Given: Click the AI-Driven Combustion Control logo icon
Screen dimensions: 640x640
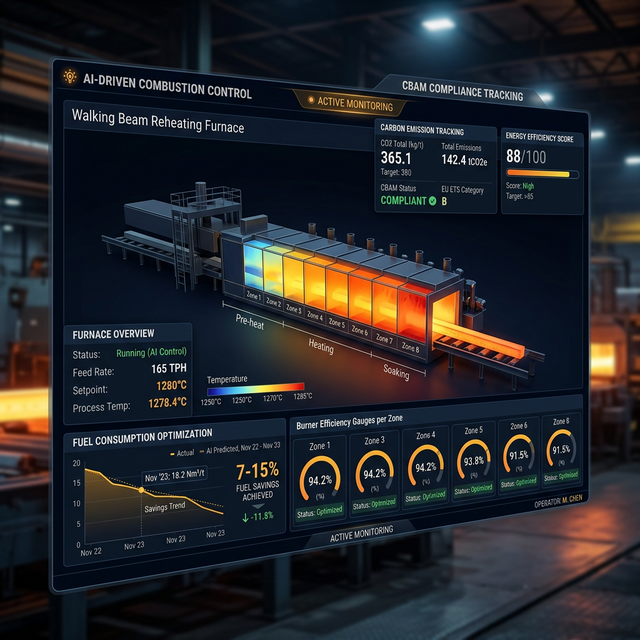Looking at the screenshot, I should click(x=70, y=77).
